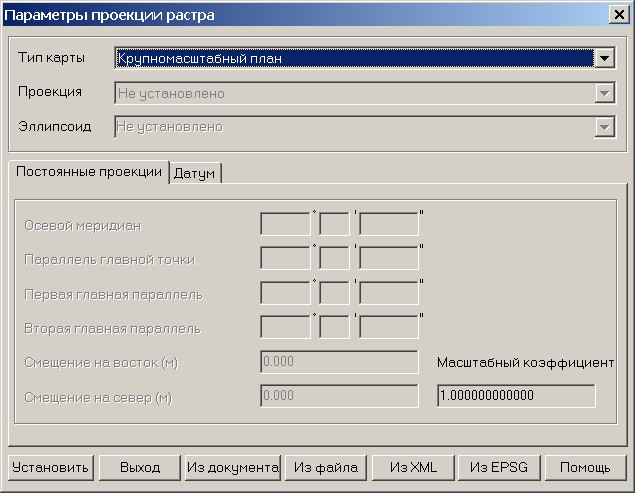635x493 pixels.
Task: Open the Тип карты dropdown list
Action: 603,59
